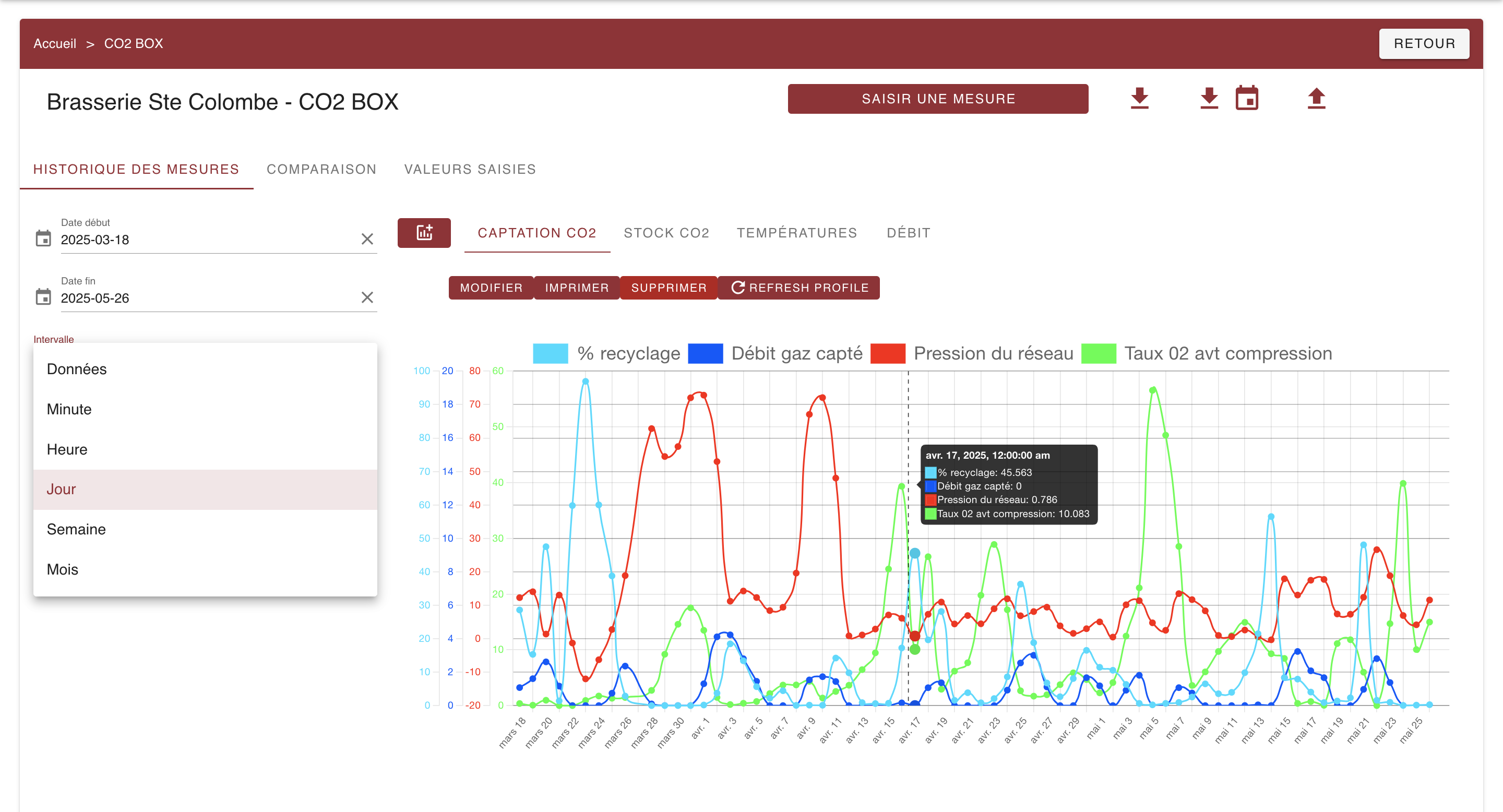Click the add chart icon button
Image resolution: width=1503 pixels, height=812 pixels.
coord(424,233)
